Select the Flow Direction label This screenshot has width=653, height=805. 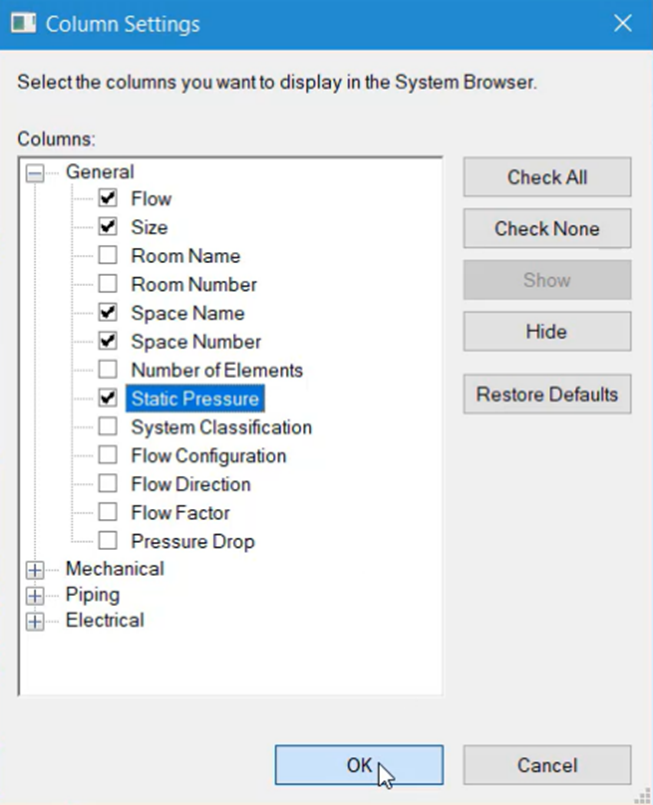pos(191,484)
